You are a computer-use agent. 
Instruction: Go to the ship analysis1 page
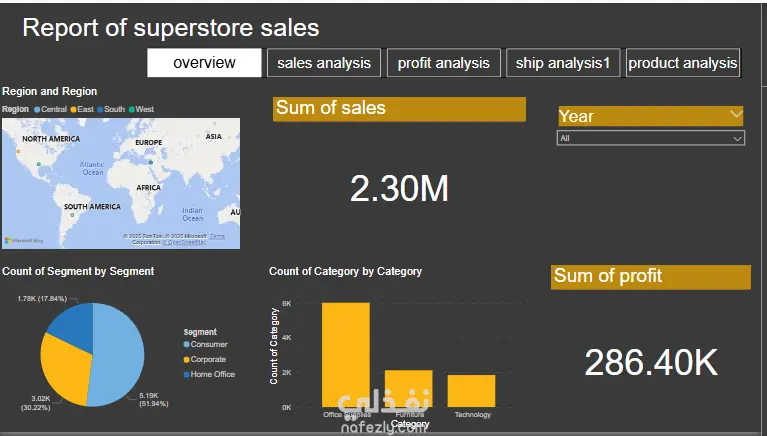pyautogui.click(x=563, y=63)
